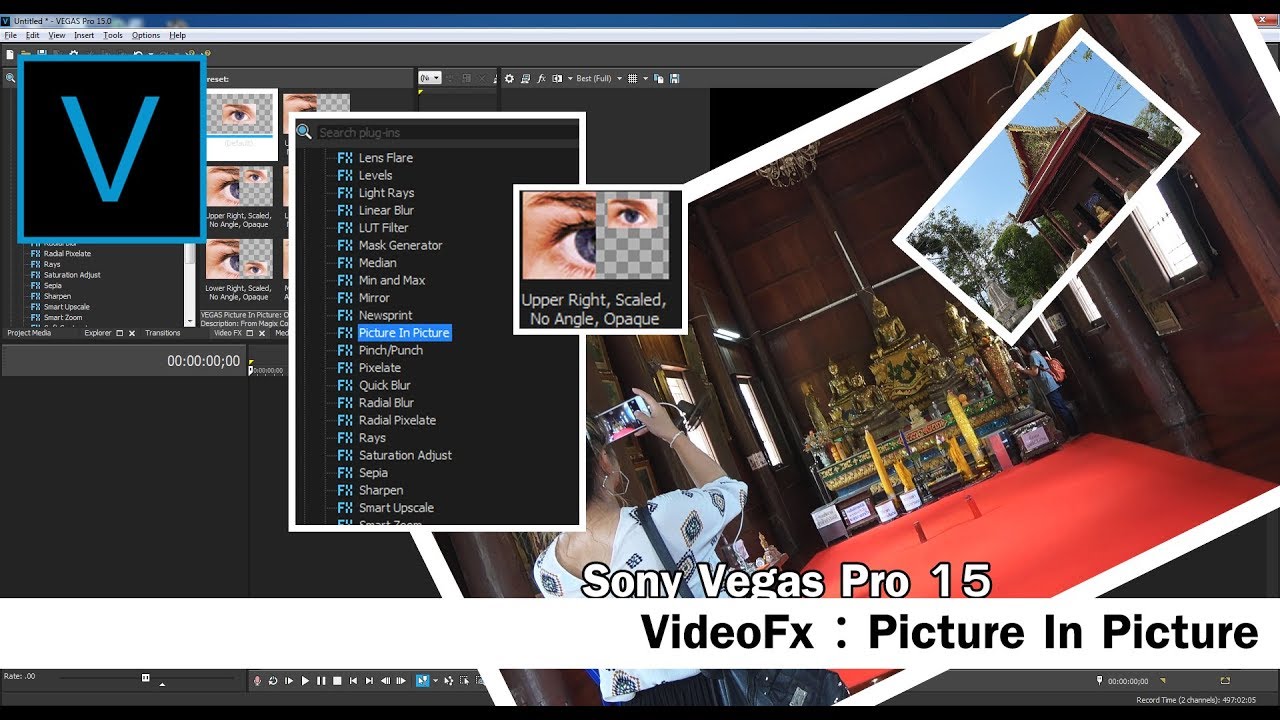Open the Edit menu
The width and height of the screenshot is (1280, 720).
pyautogui.click(x=33, y=35)
